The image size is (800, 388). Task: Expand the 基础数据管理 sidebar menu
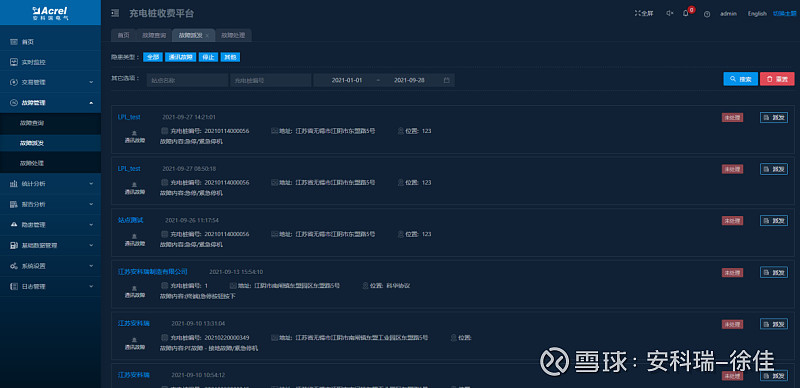click(91, 245)
